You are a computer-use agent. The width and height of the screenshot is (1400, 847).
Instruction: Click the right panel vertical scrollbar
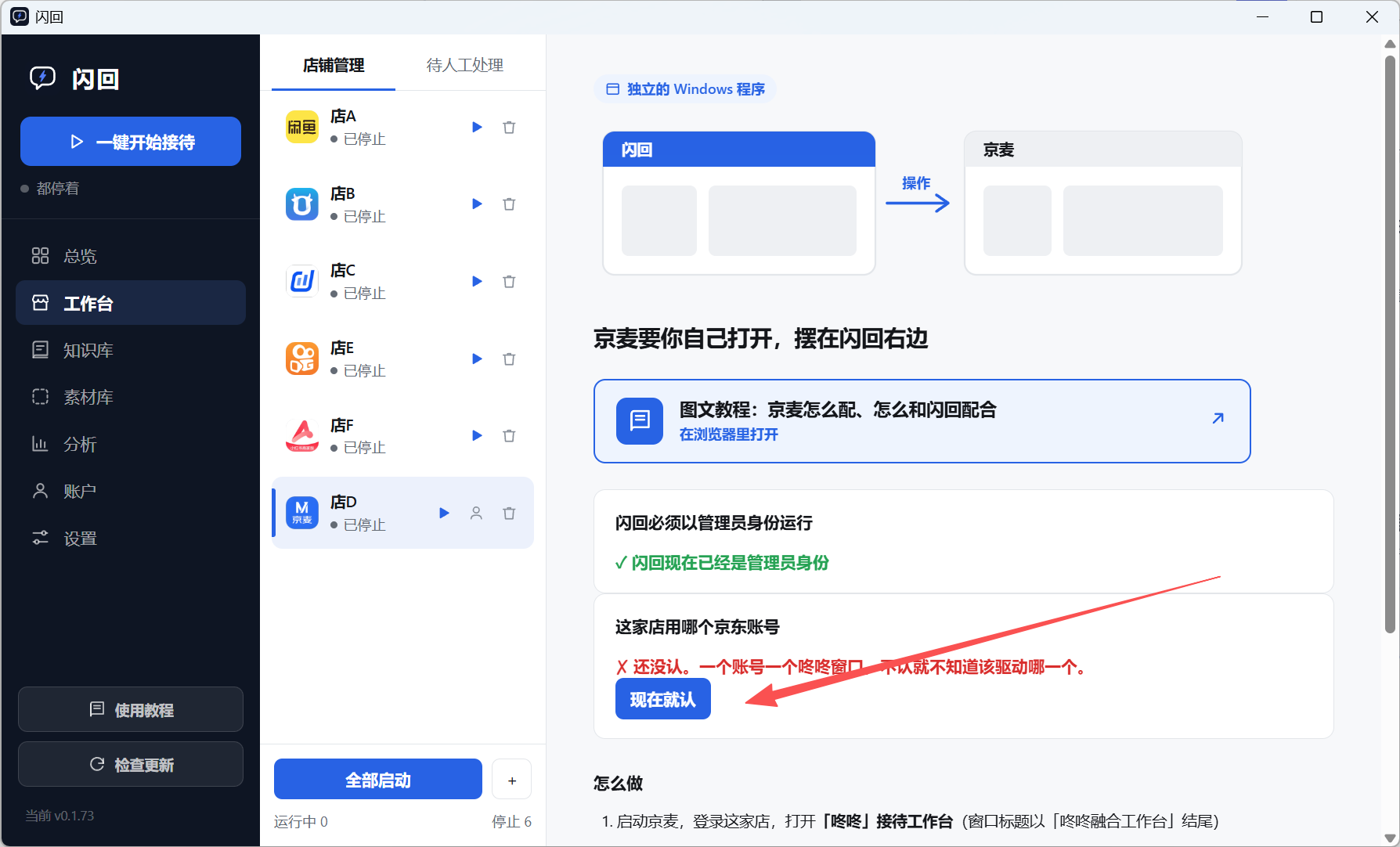pos(1391,343)
